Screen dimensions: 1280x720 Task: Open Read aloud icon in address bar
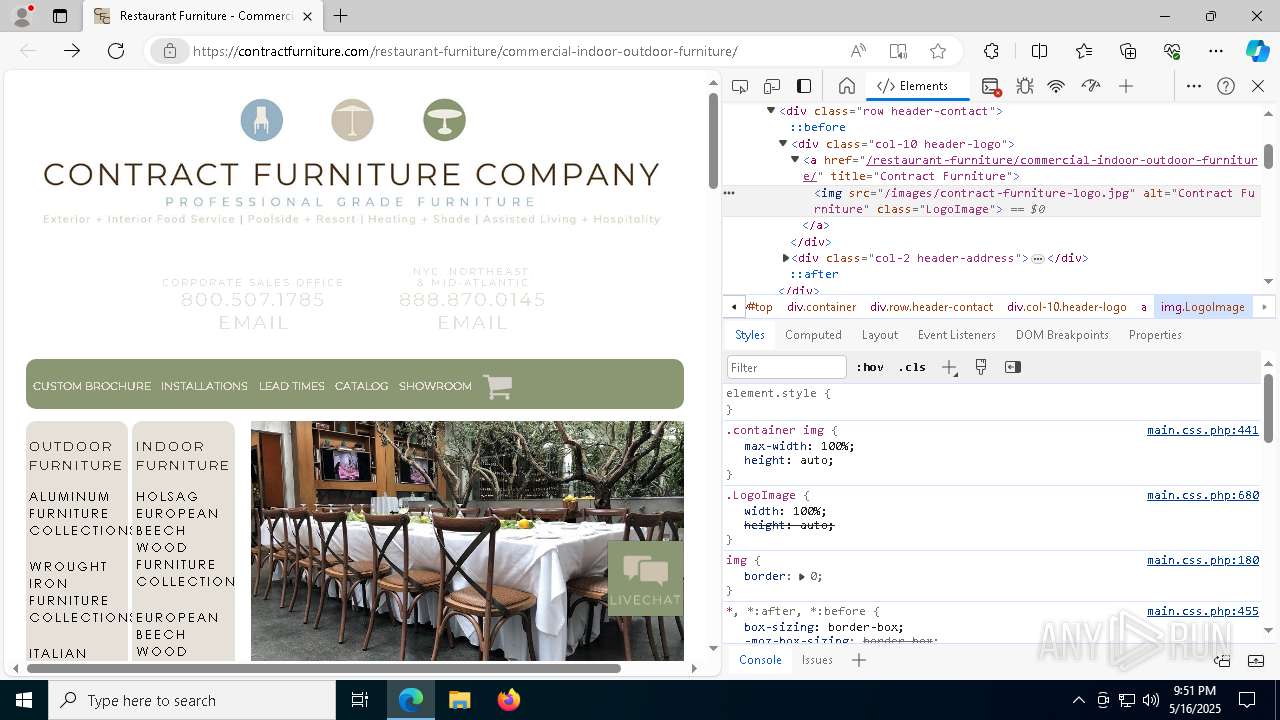coord(858,51)
